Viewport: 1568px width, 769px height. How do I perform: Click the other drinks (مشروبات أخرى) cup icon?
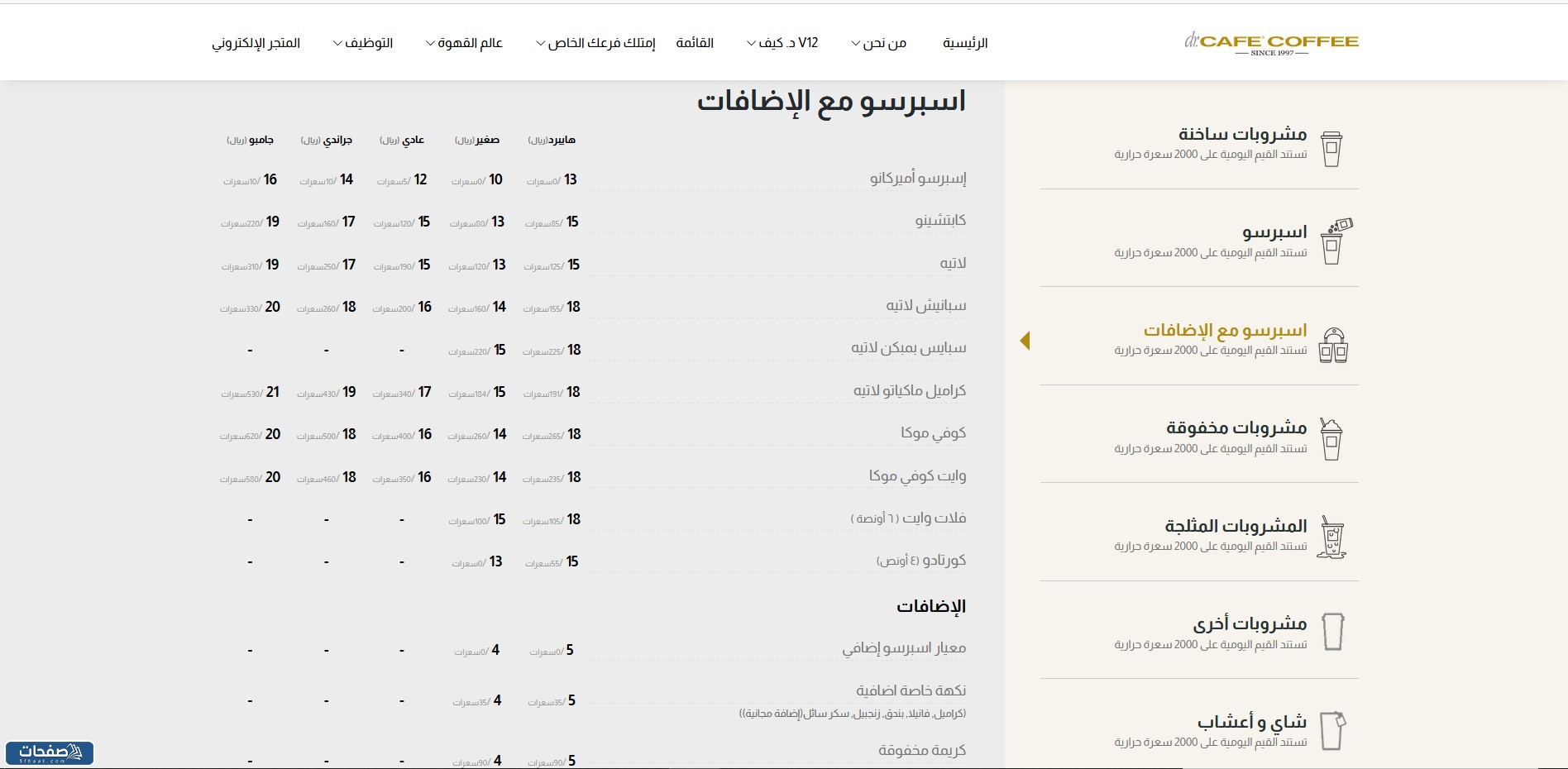(1335, 633)
